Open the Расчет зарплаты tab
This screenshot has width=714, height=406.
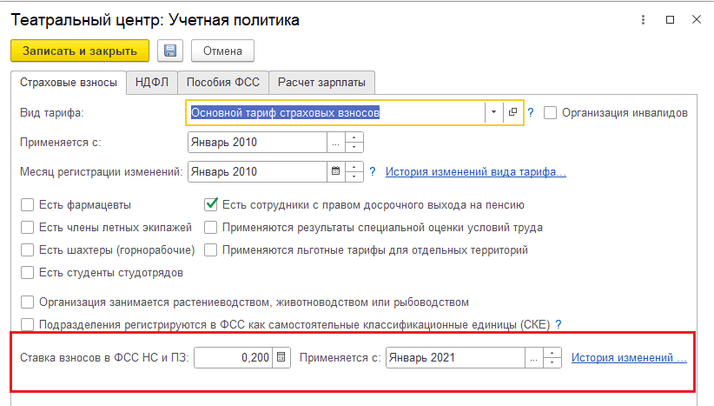tap(321, 82)
